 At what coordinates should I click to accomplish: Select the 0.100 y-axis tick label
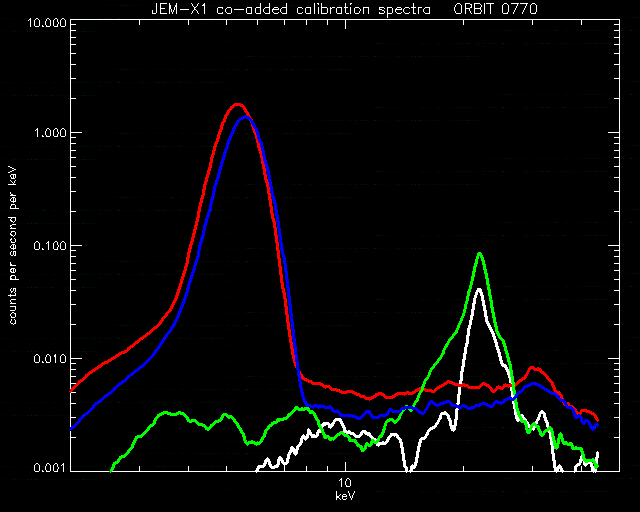pyautogui.click(x=50, y=246)
